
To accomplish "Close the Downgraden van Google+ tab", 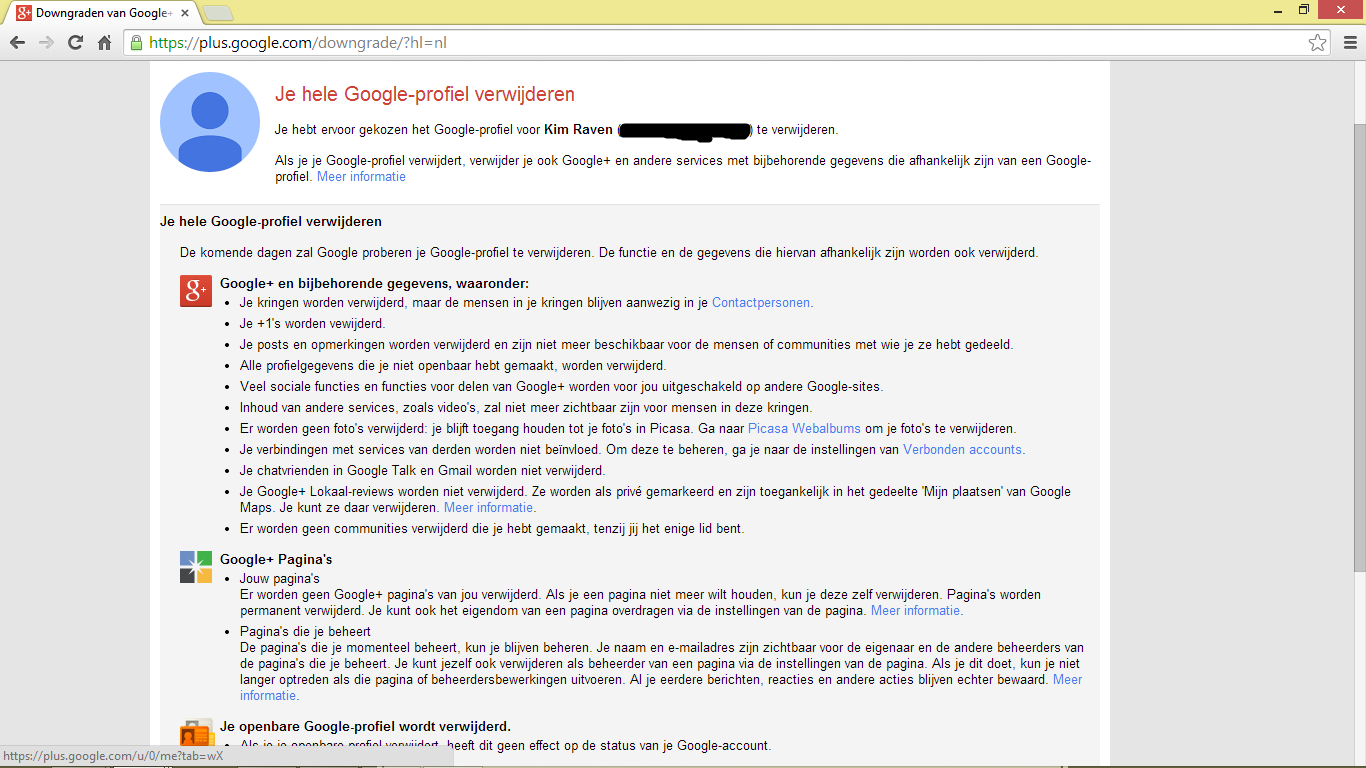I will click(186, 13).
